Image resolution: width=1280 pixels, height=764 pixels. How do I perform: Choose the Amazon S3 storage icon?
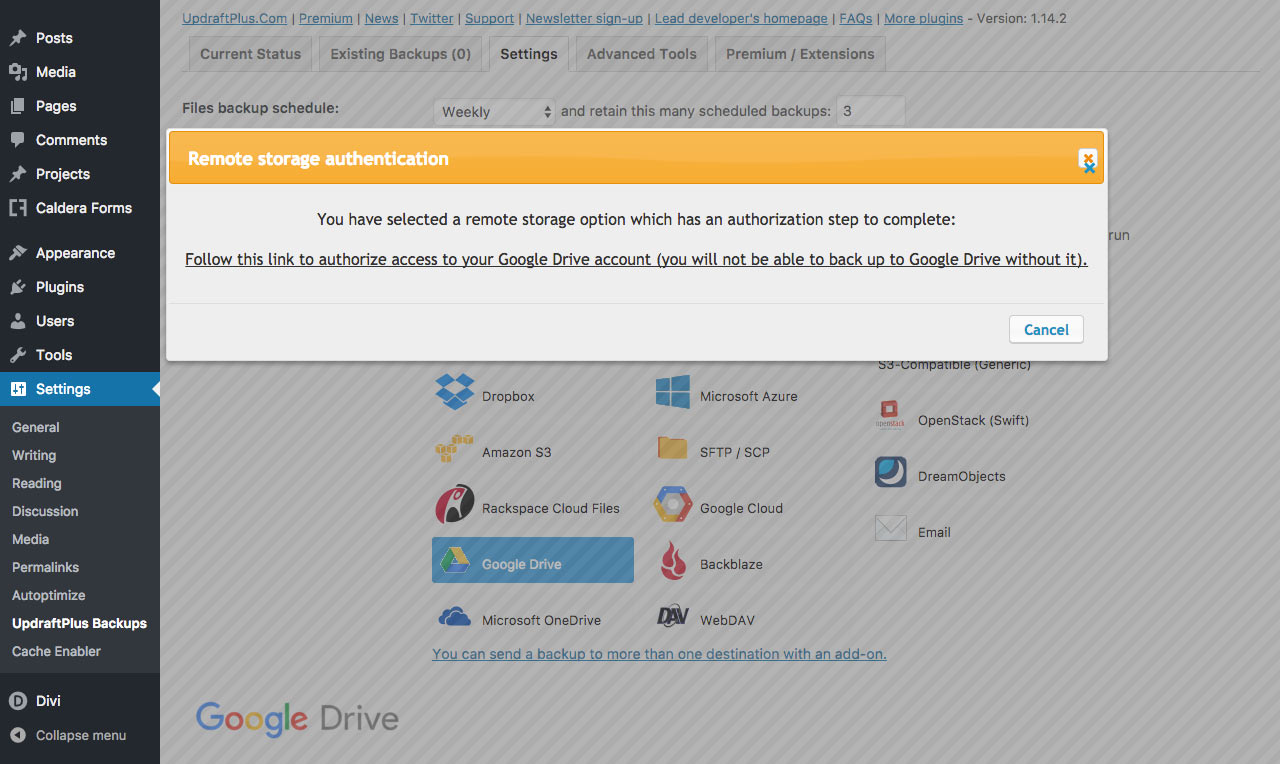tap(454, 448)
